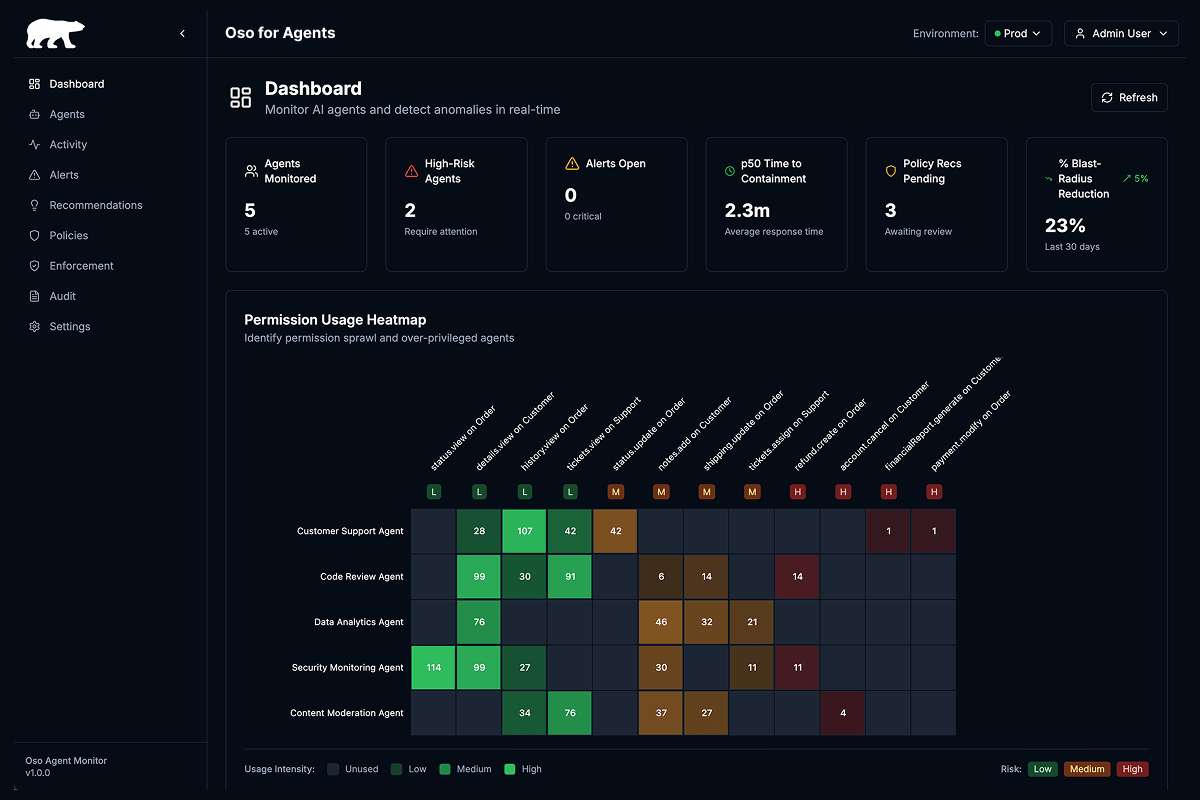Image resolution: width=1200 pixels, height=800 pixels.
Task: Expand the Admin User menu
Action: click(x=1121, y=33)
